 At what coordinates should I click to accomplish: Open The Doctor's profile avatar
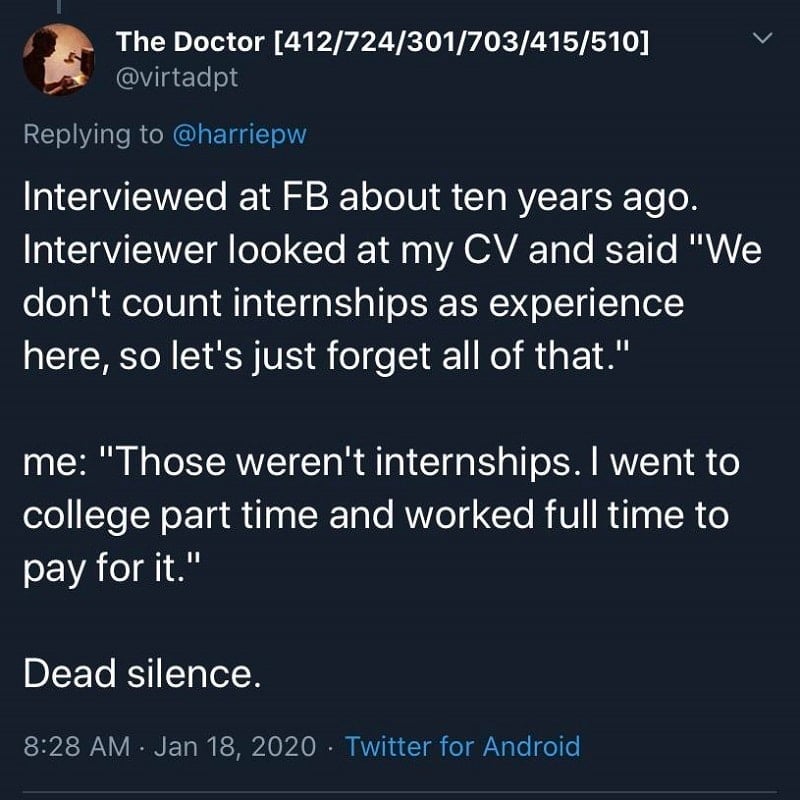coord(58,60)
